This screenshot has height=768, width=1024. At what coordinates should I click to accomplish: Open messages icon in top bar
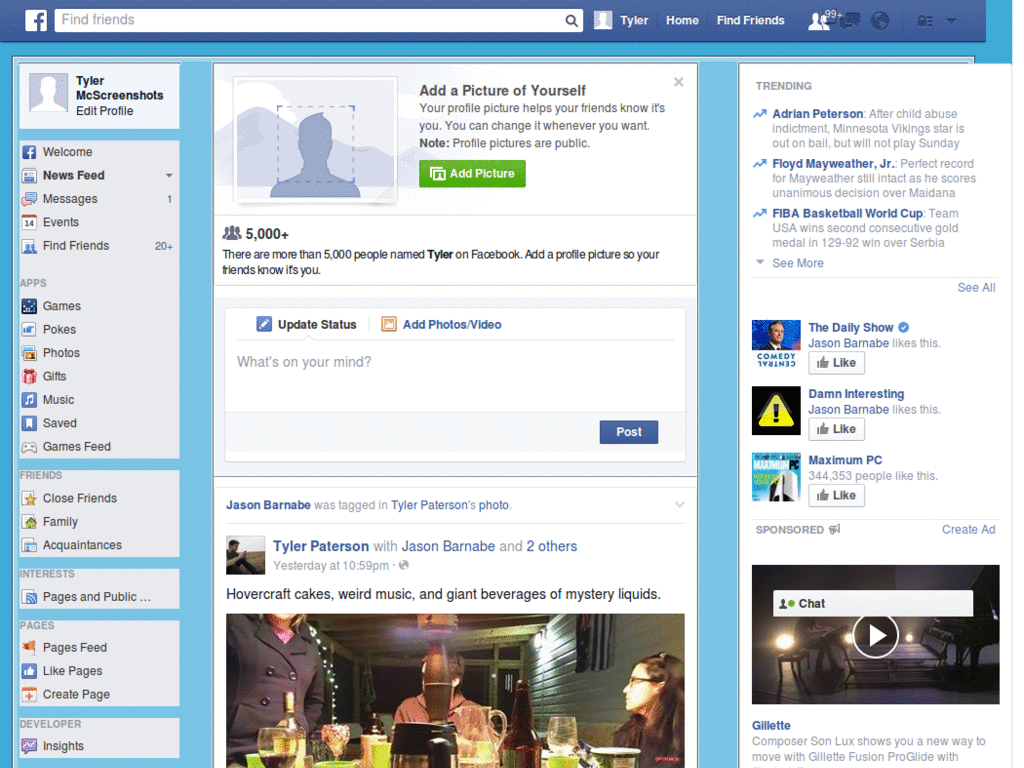[850, 21]
